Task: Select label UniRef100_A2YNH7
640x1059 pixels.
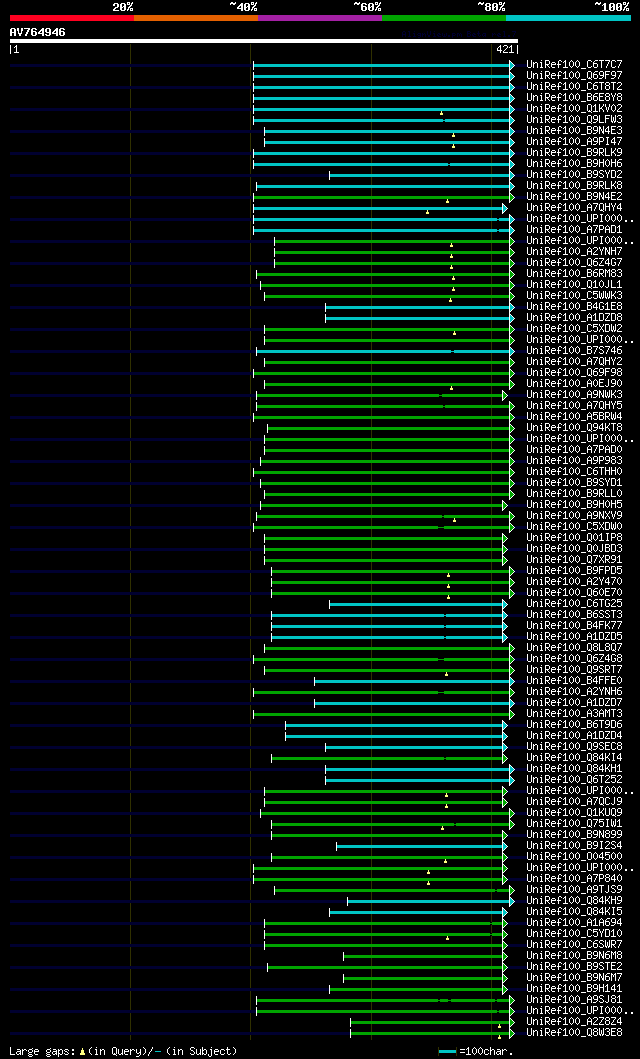Action: [575, 252]
